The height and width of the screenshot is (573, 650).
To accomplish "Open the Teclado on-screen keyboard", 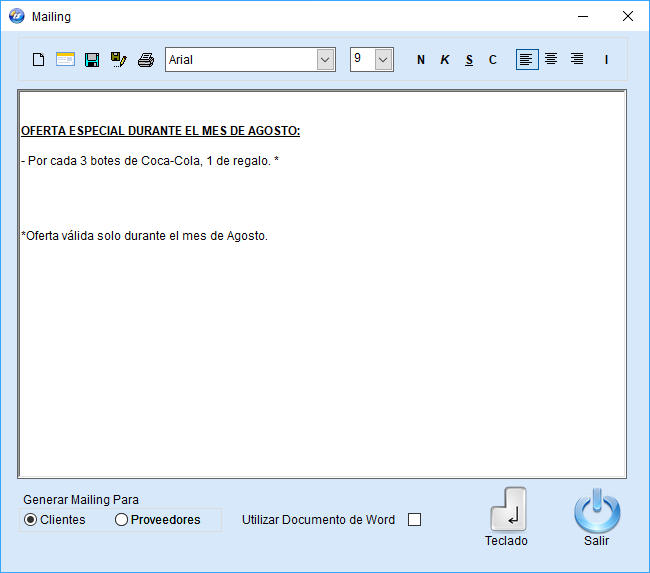I will point(507,517).
